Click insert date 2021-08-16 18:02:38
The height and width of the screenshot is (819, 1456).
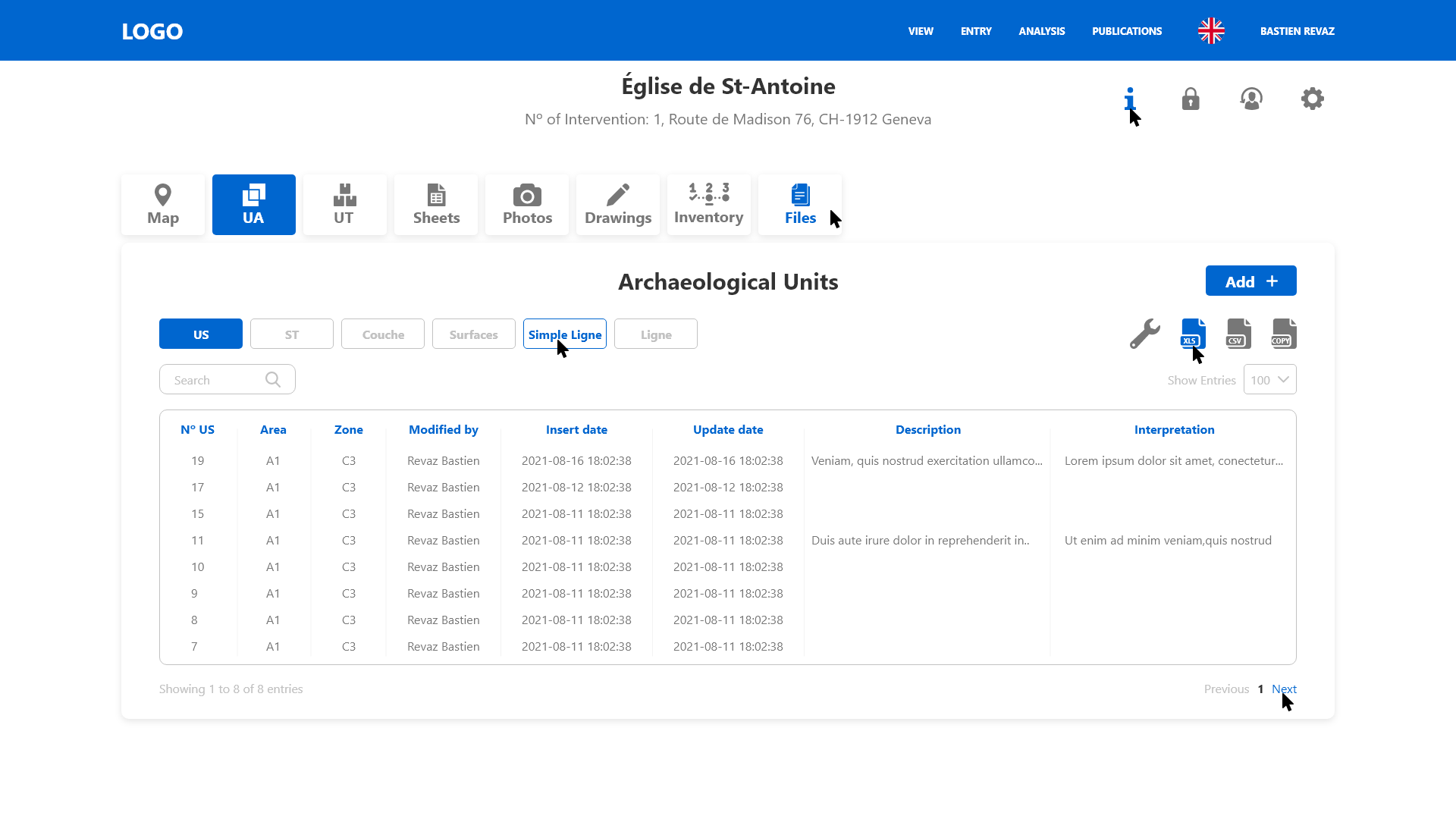click(x=576, y=460)
